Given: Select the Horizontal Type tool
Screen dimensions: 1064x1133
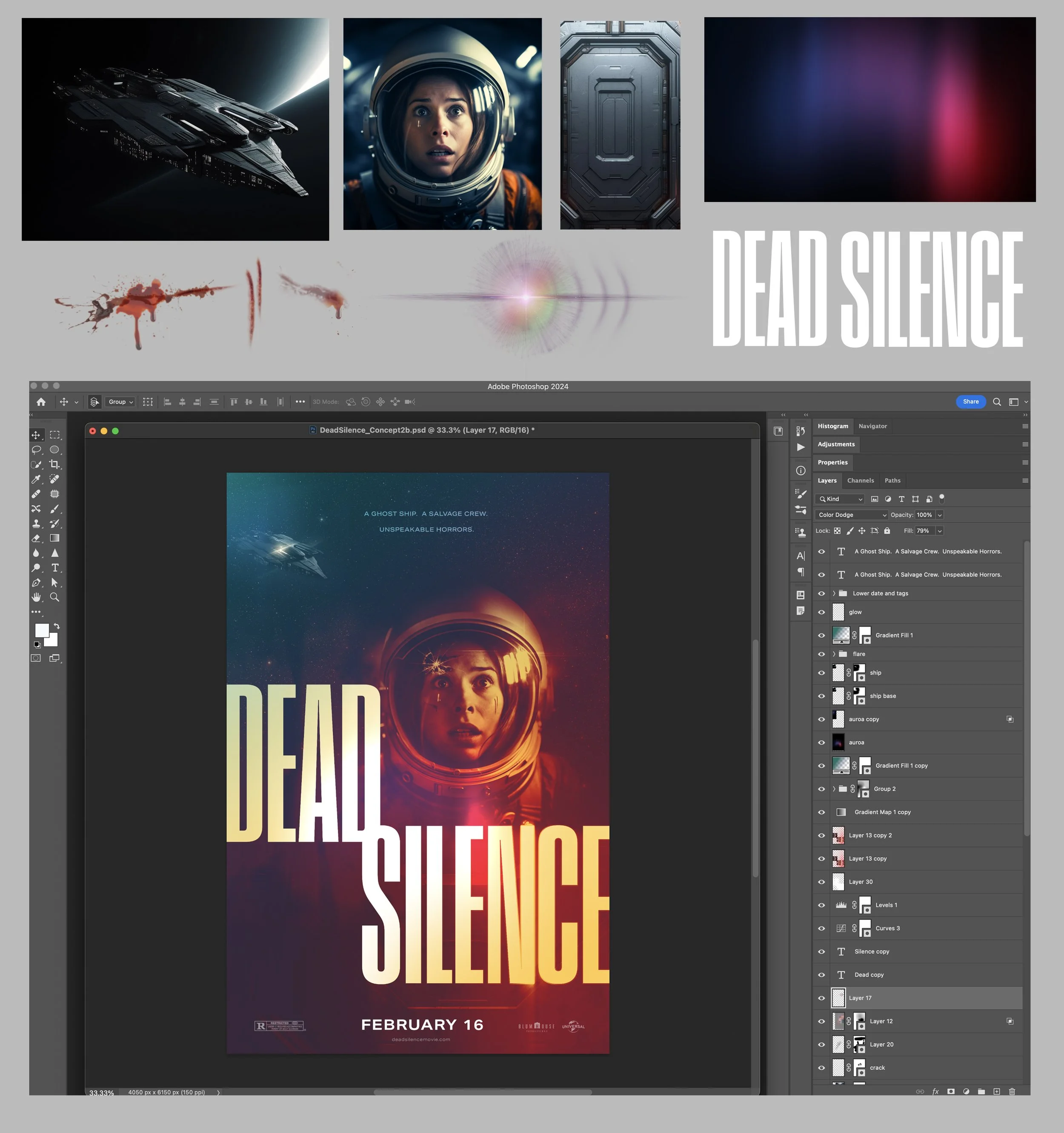Looking at the screenshot, I should (x=55, y=568).
